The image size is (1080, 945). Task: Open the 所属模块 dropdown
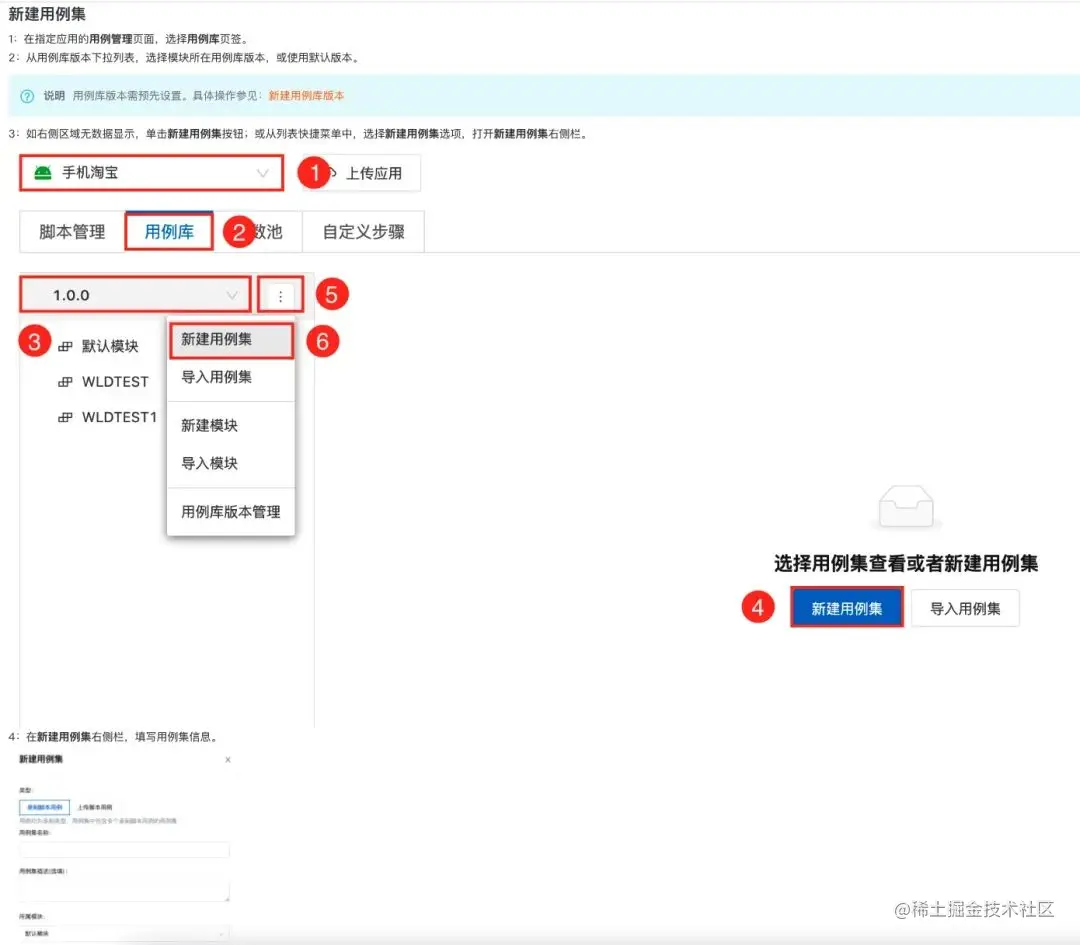tap(124, 933)
